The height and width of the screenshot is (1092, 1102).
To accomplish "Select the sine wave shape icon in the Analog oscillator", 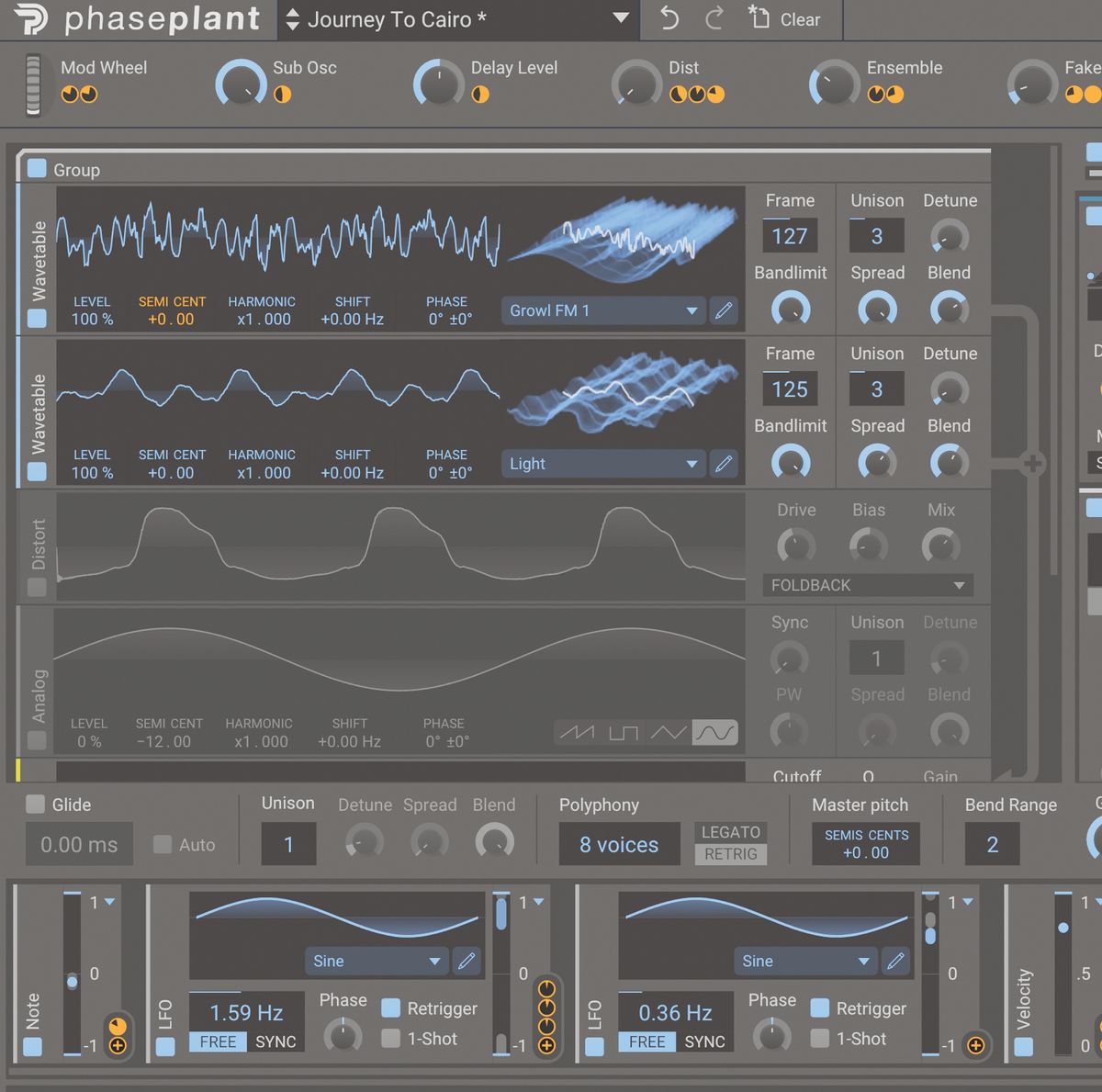I will [x=717, y=732].
